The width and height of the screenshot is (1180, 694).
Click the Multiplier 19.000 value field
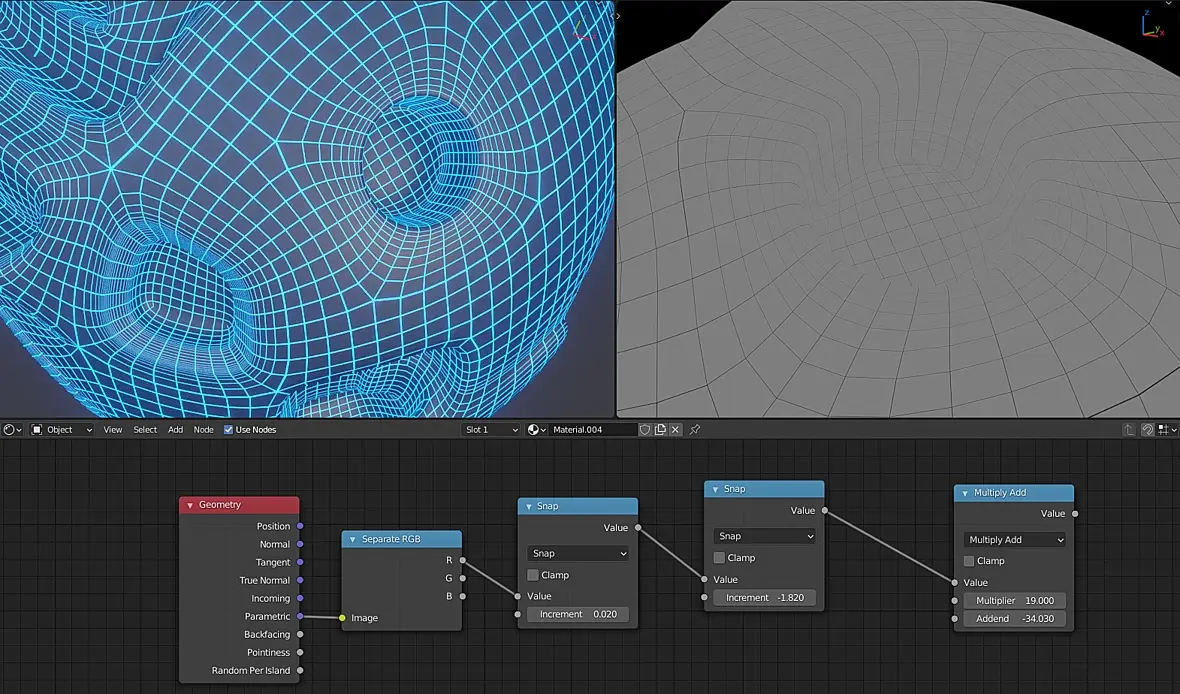tap(1014, 601)
